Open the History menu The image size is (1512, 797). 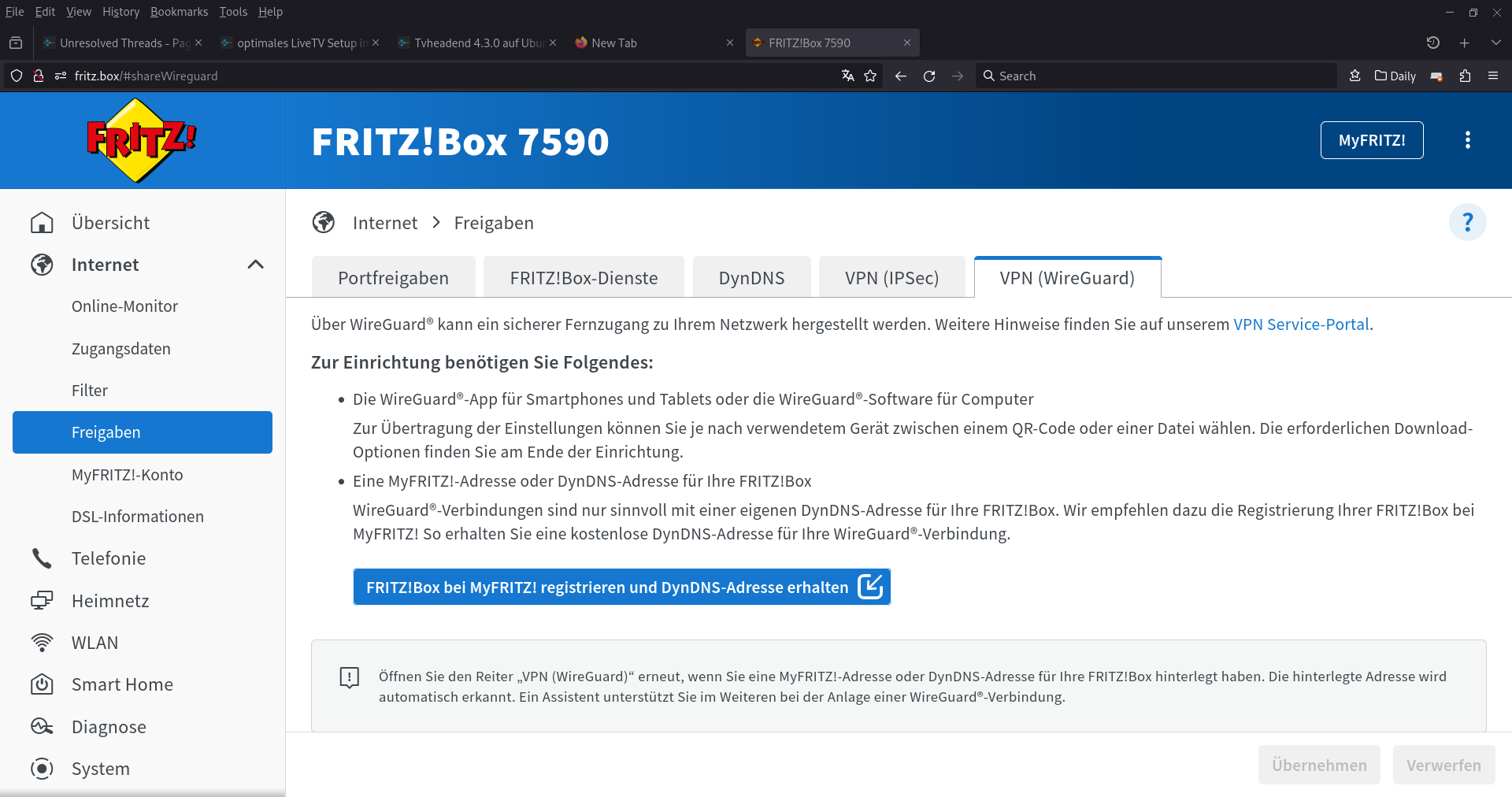tap(120, 12)
